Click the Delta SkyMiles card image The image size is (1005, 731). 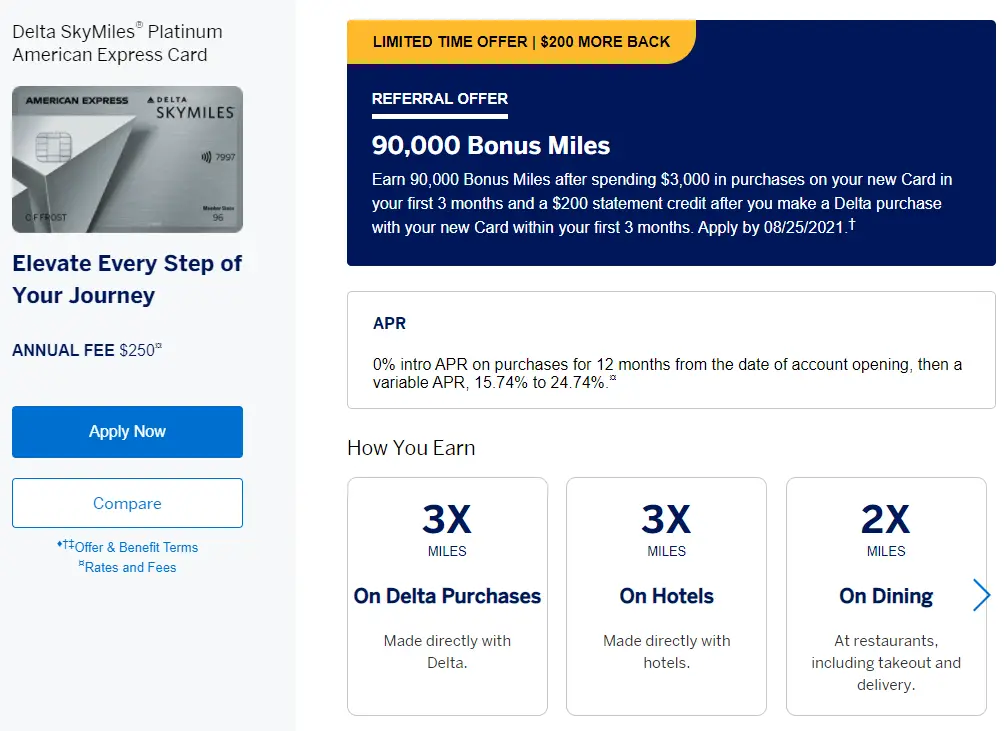(x=127, y=159)
